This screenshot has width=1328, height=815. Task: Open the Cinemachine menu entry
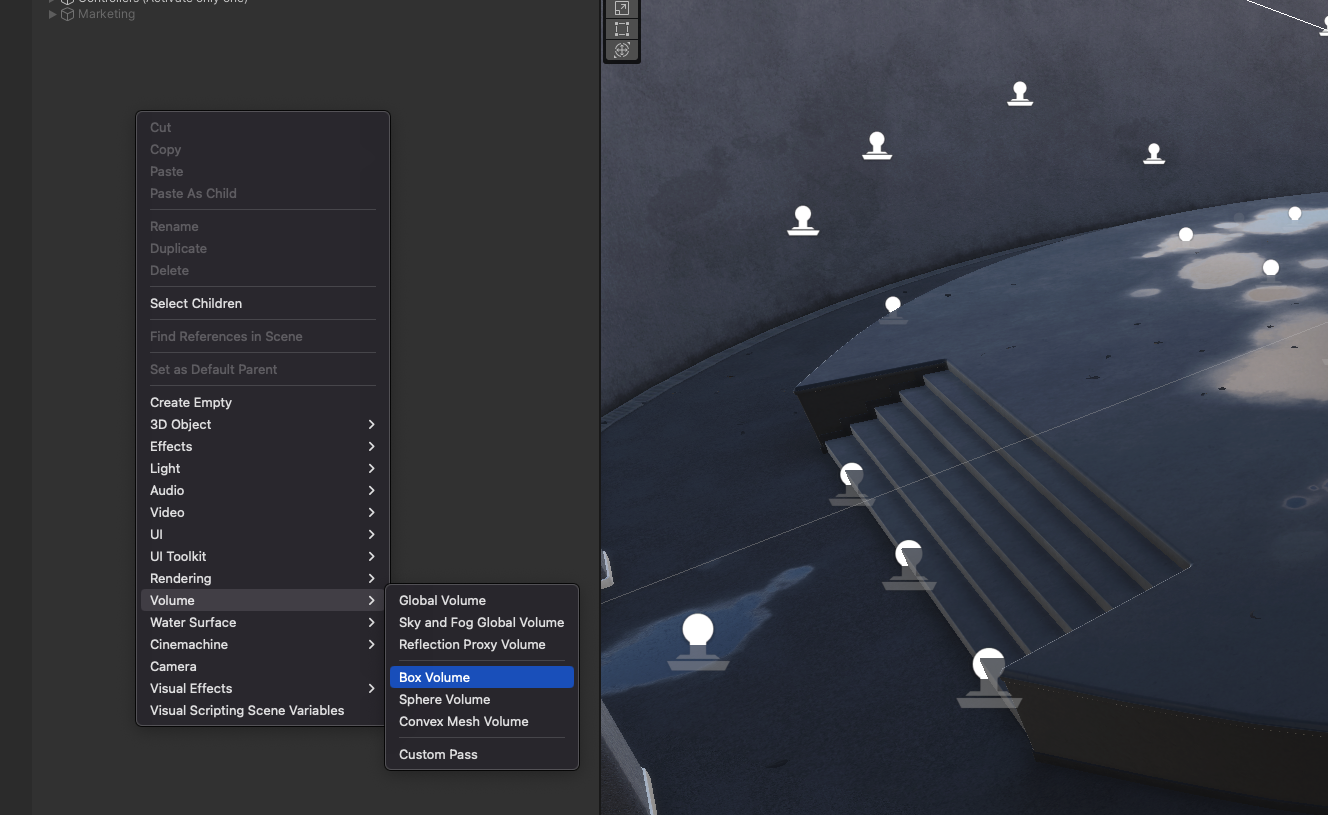click(263, 644)
